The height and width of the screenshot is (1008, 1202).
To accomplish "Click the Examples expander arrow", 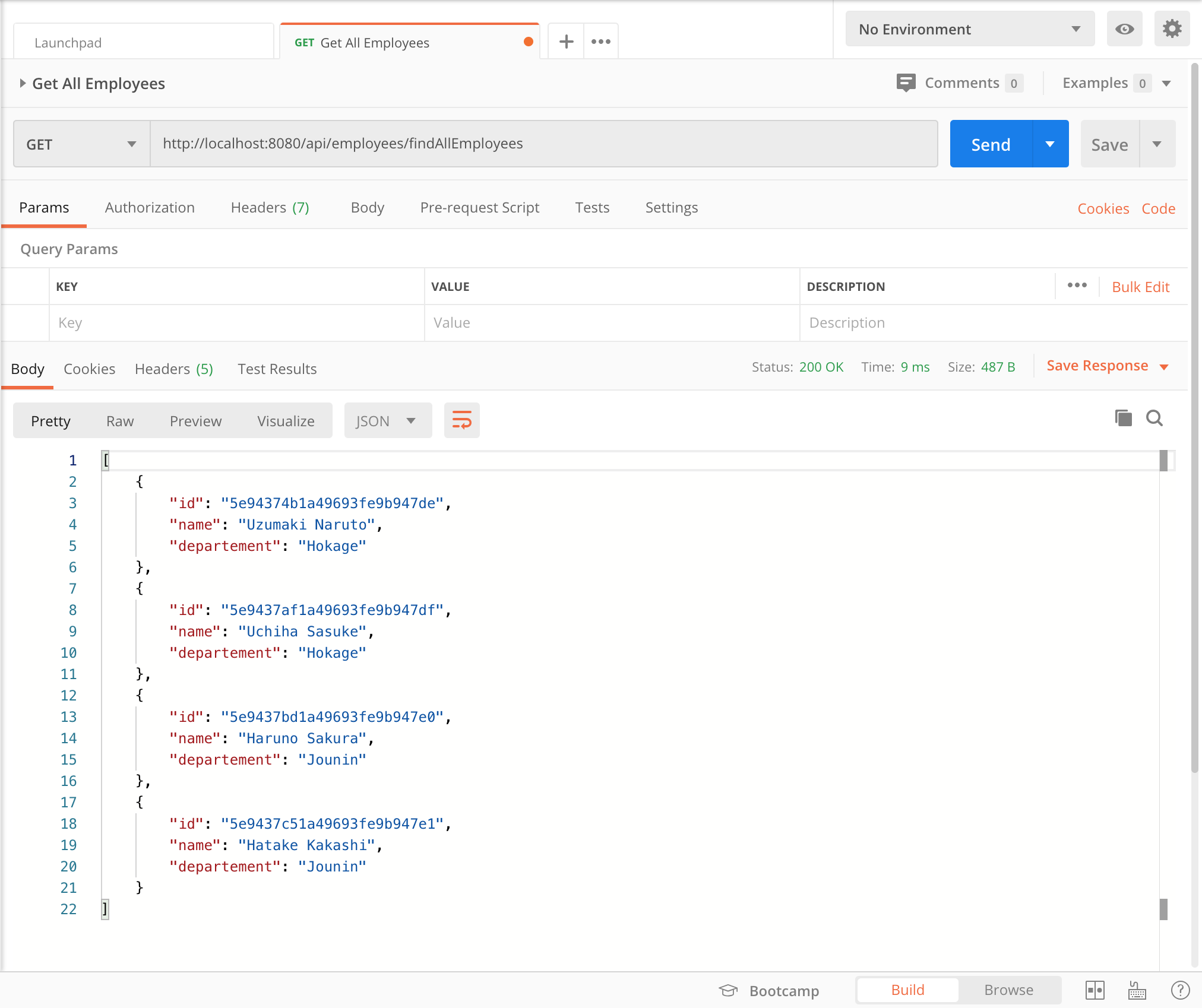I will [1172, 83].
